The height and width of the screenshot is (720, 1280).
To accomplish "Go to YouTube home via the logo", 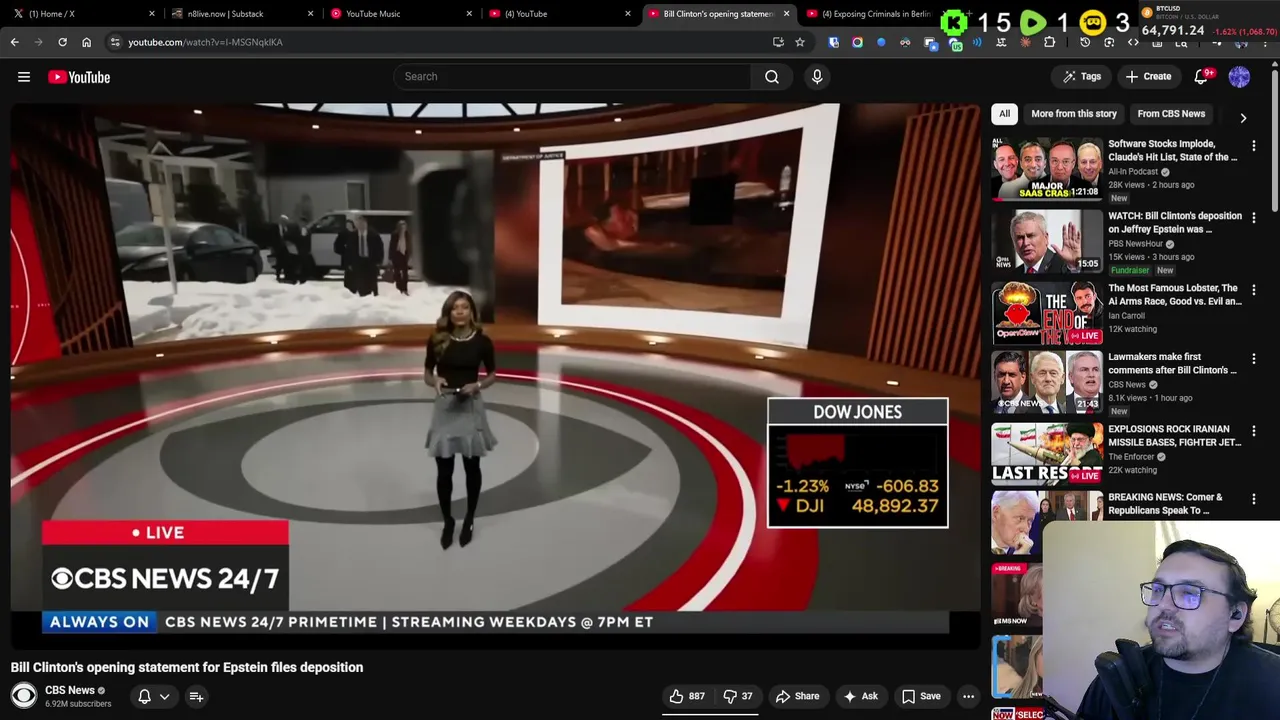I will [x=79, y=77].
